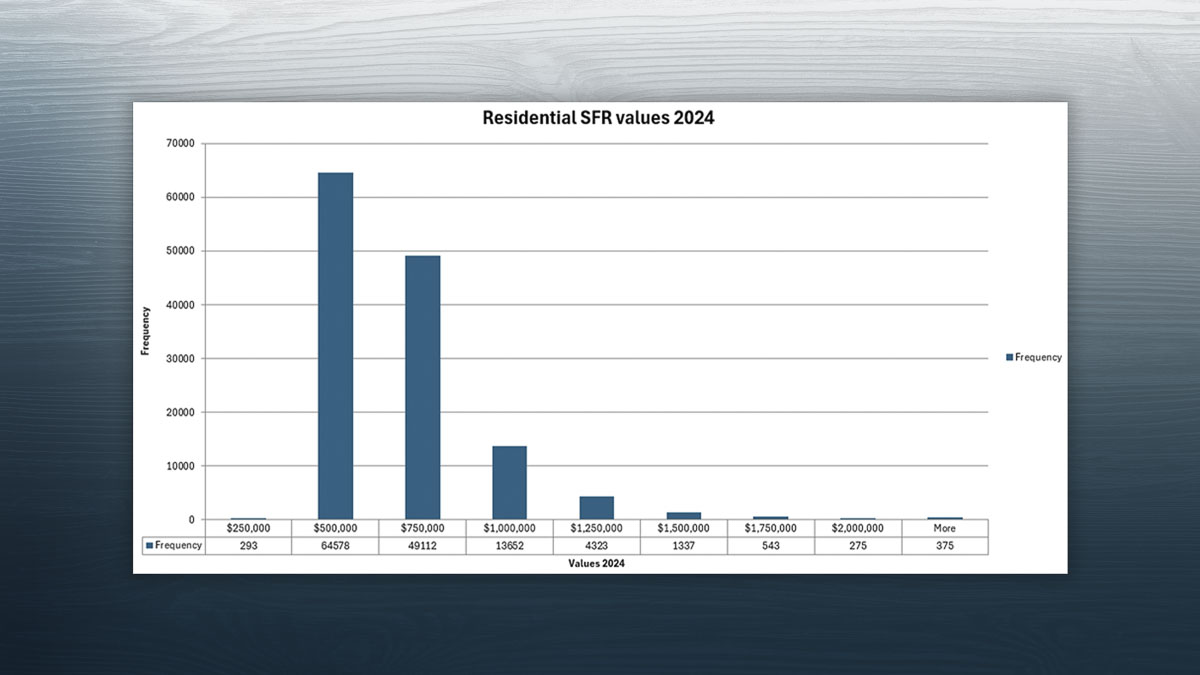Click the vertical axis title 'Frequency'
The image size is (1200, 675).
[x=145, y=331]
